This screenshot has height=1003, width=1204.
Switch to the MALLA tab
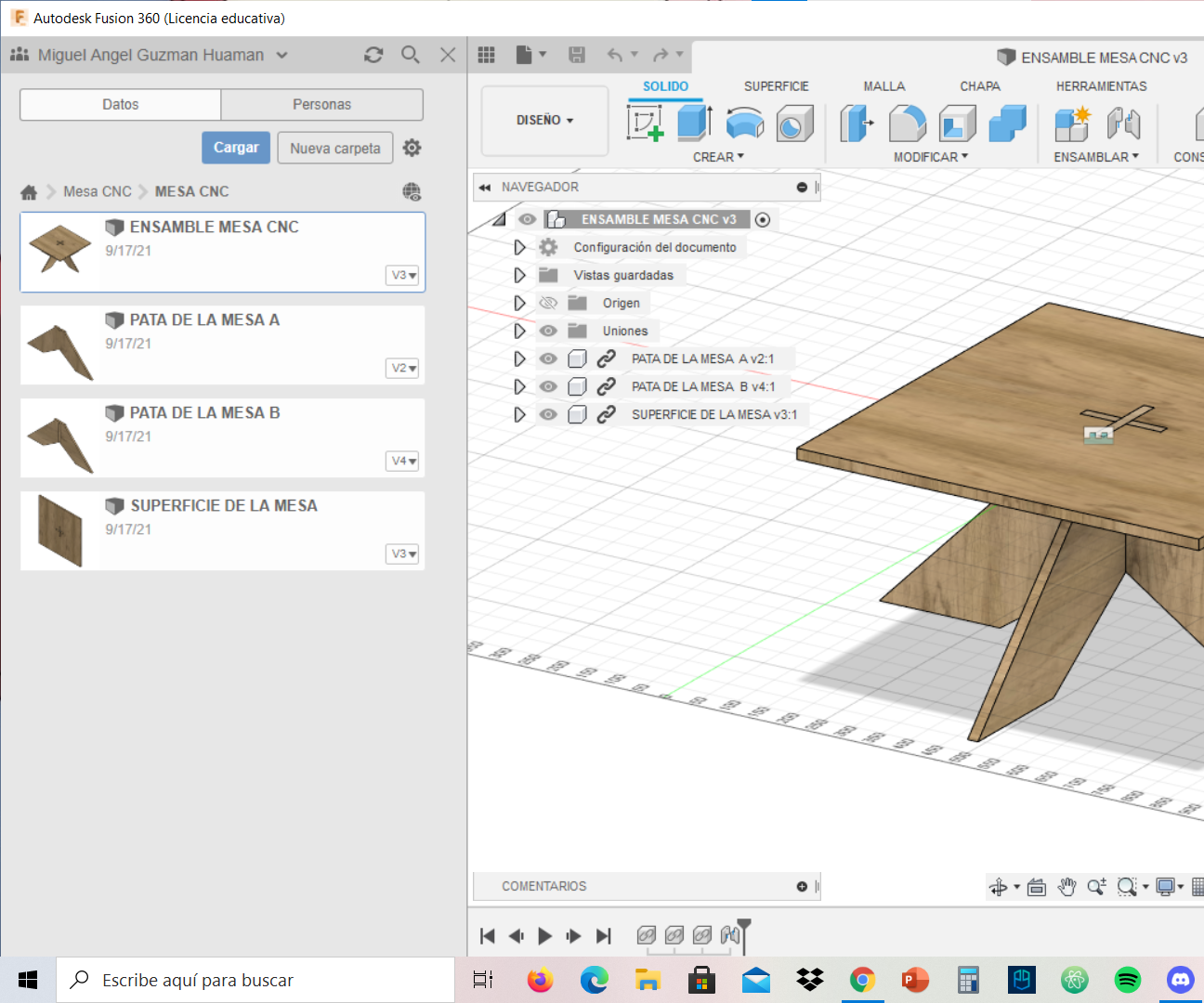pyautogui.click(x=884, y=86)
